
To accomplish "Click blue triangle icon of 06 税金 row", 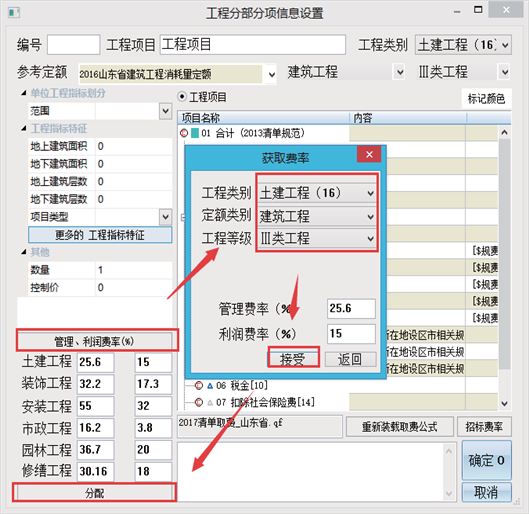I will [x=210, y=385].
